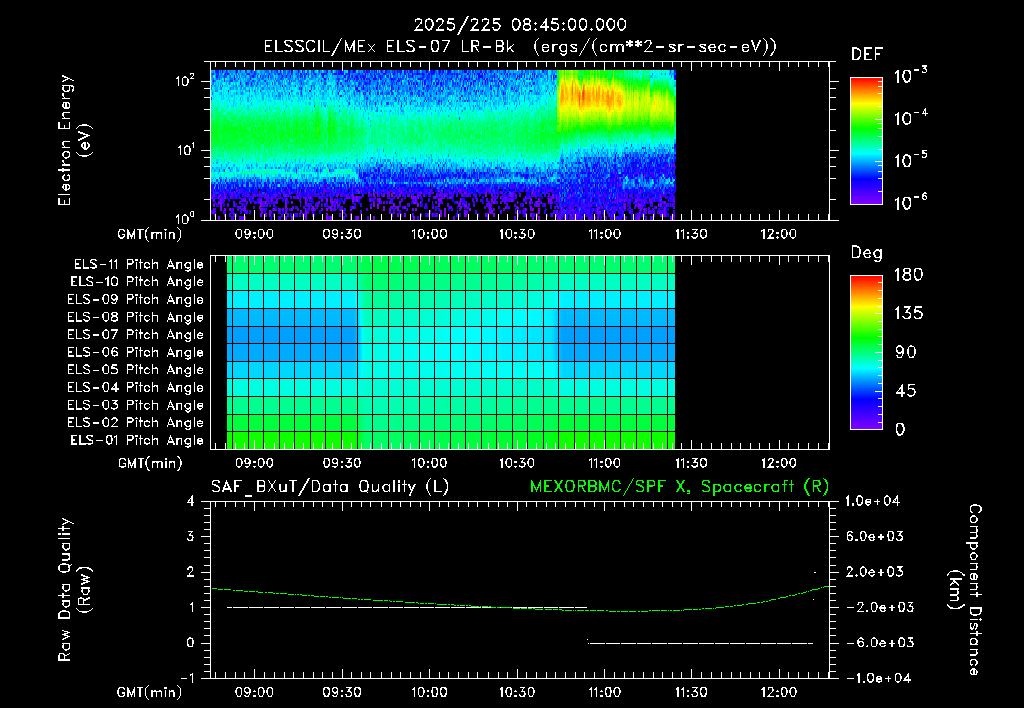
Task: Click the GMT(min) label under bottom plot
Action: pyautogui.click(x=150, y=692)
